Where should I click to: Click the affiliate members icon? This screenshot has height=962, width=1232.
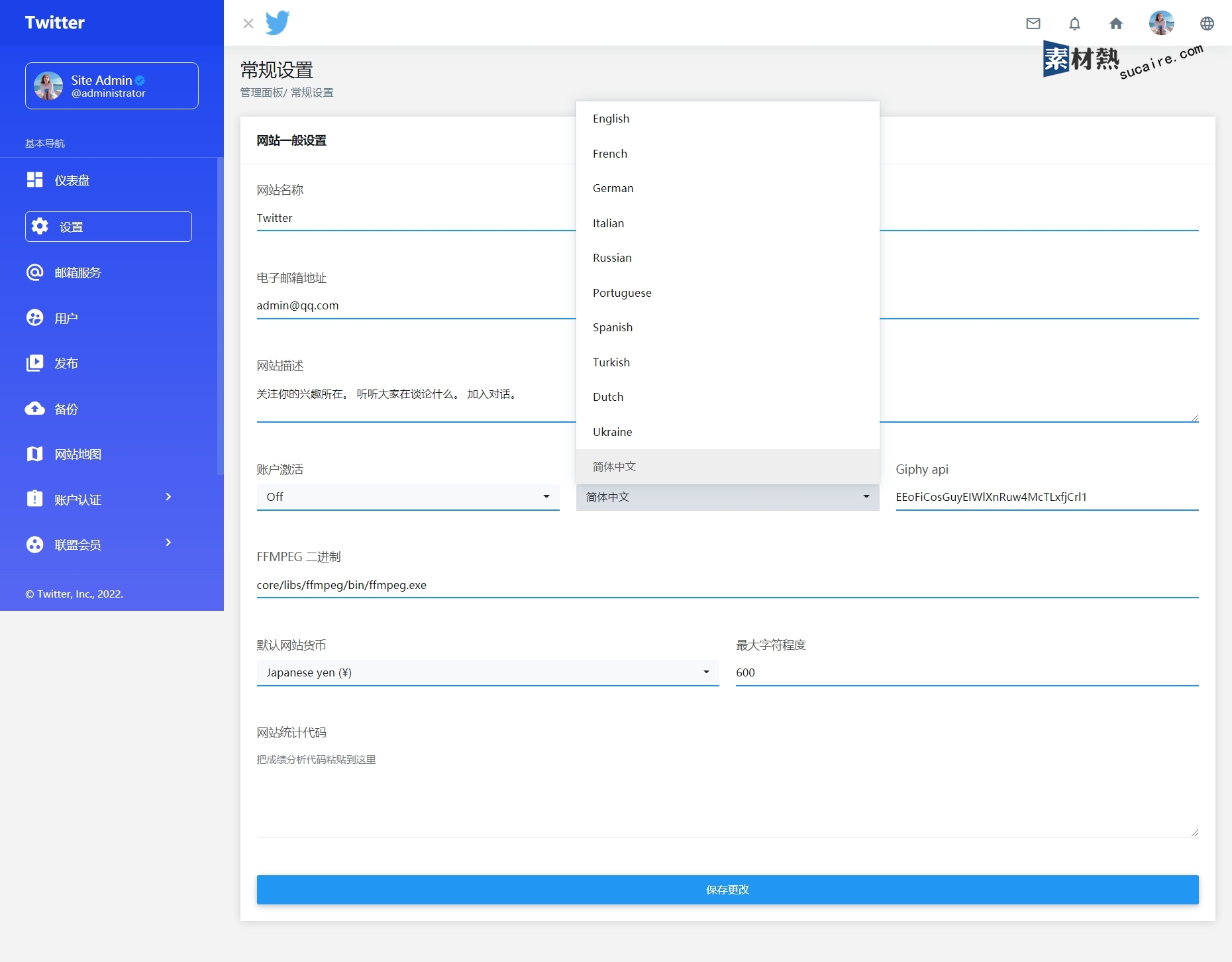(x=34, y=545)
